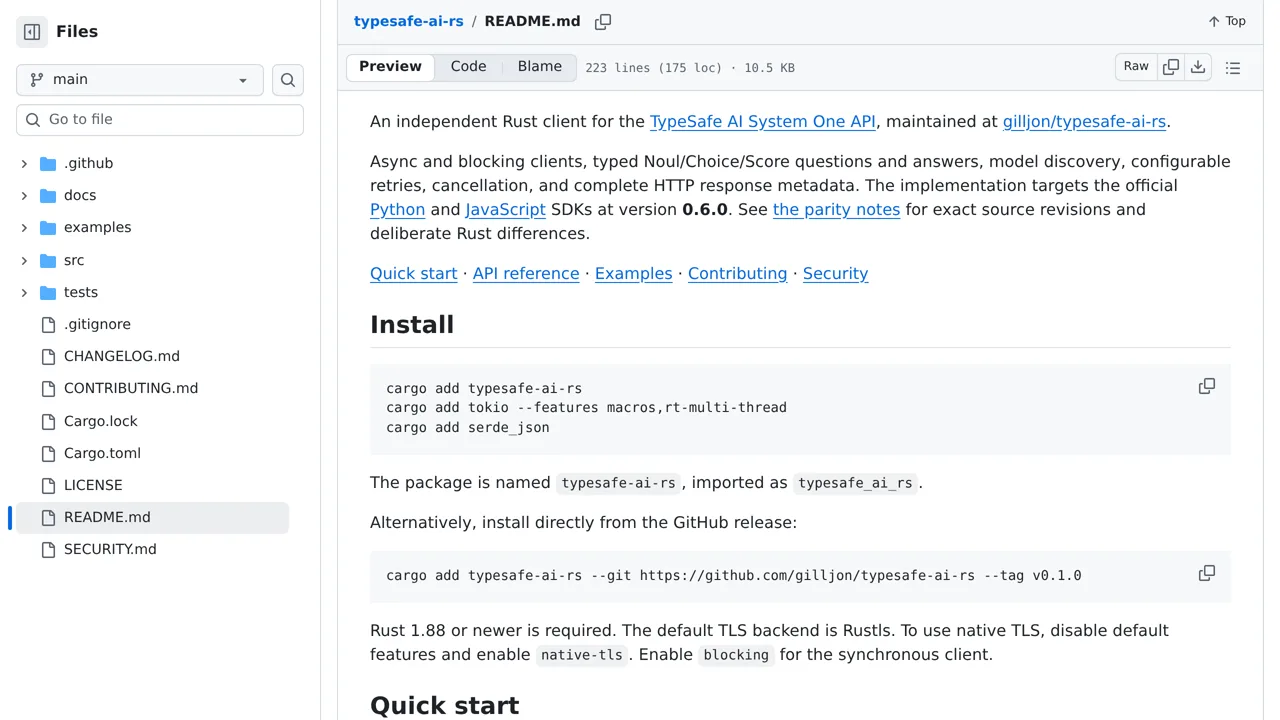Open the src folder icon
Screen dimensions: 1280x720
[48, 261]
